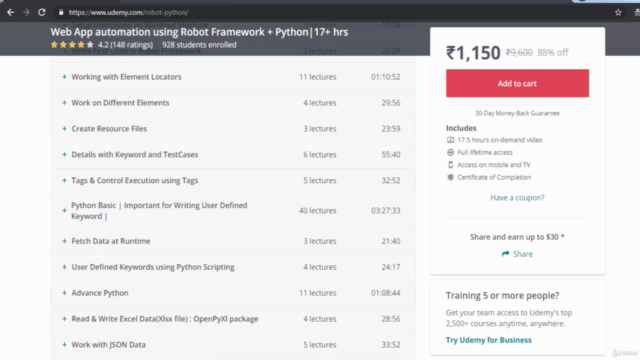Click the 01:08:44 duration for Advance Python

[385, 293]
